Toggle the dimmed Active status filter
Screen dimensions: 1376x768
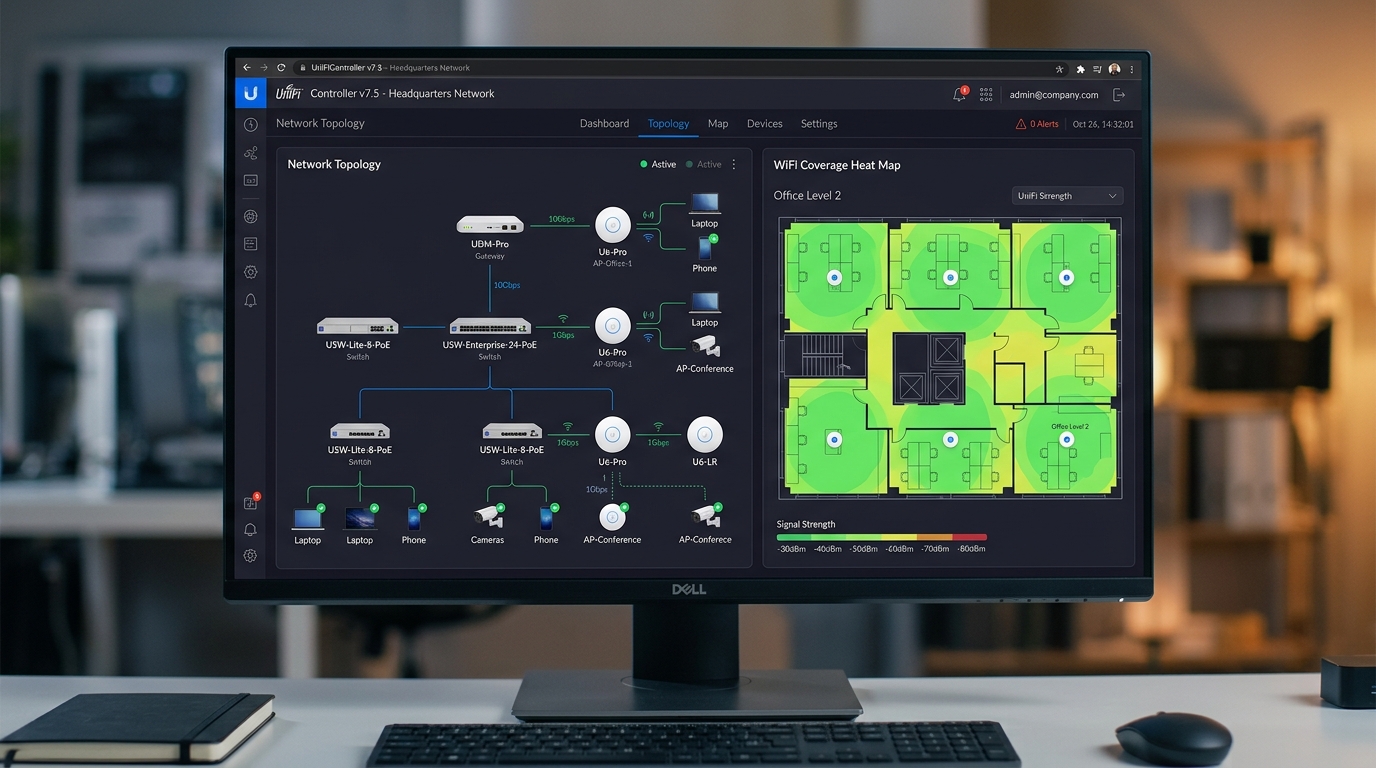704,164
